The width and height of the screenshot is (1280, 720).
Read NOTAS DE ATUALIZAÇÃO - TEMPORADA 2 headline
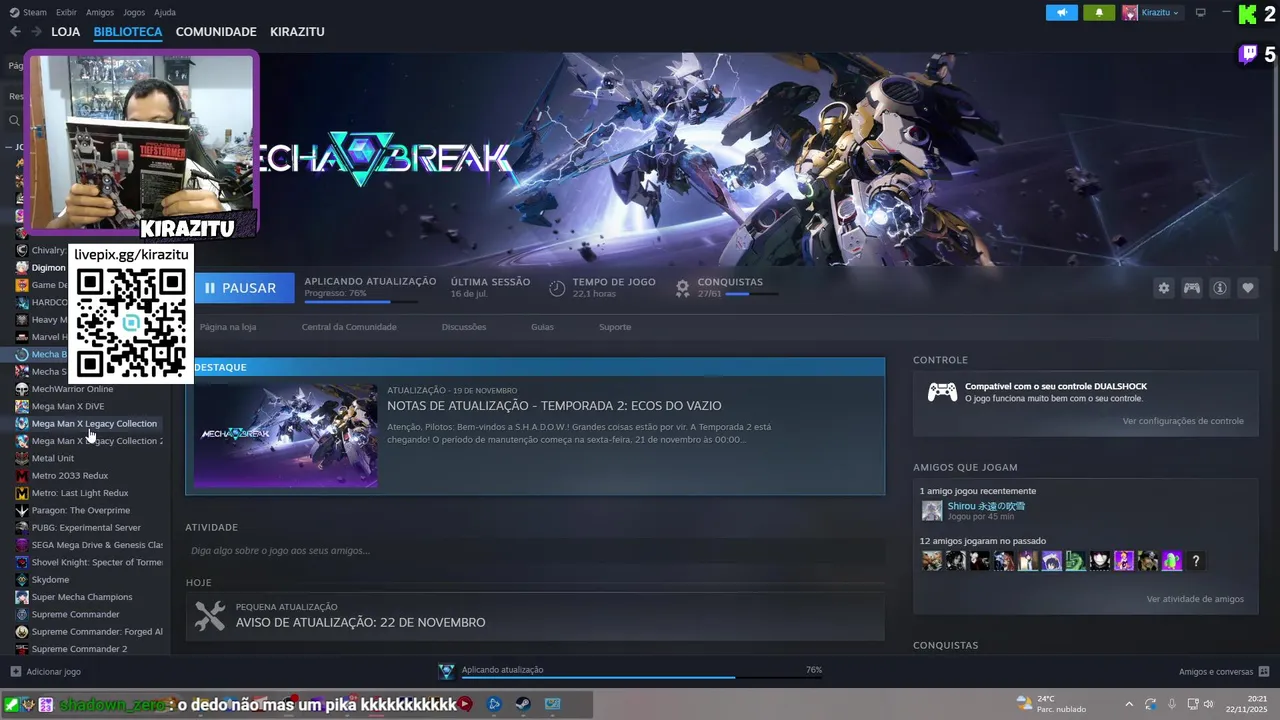tap(554, 406)
